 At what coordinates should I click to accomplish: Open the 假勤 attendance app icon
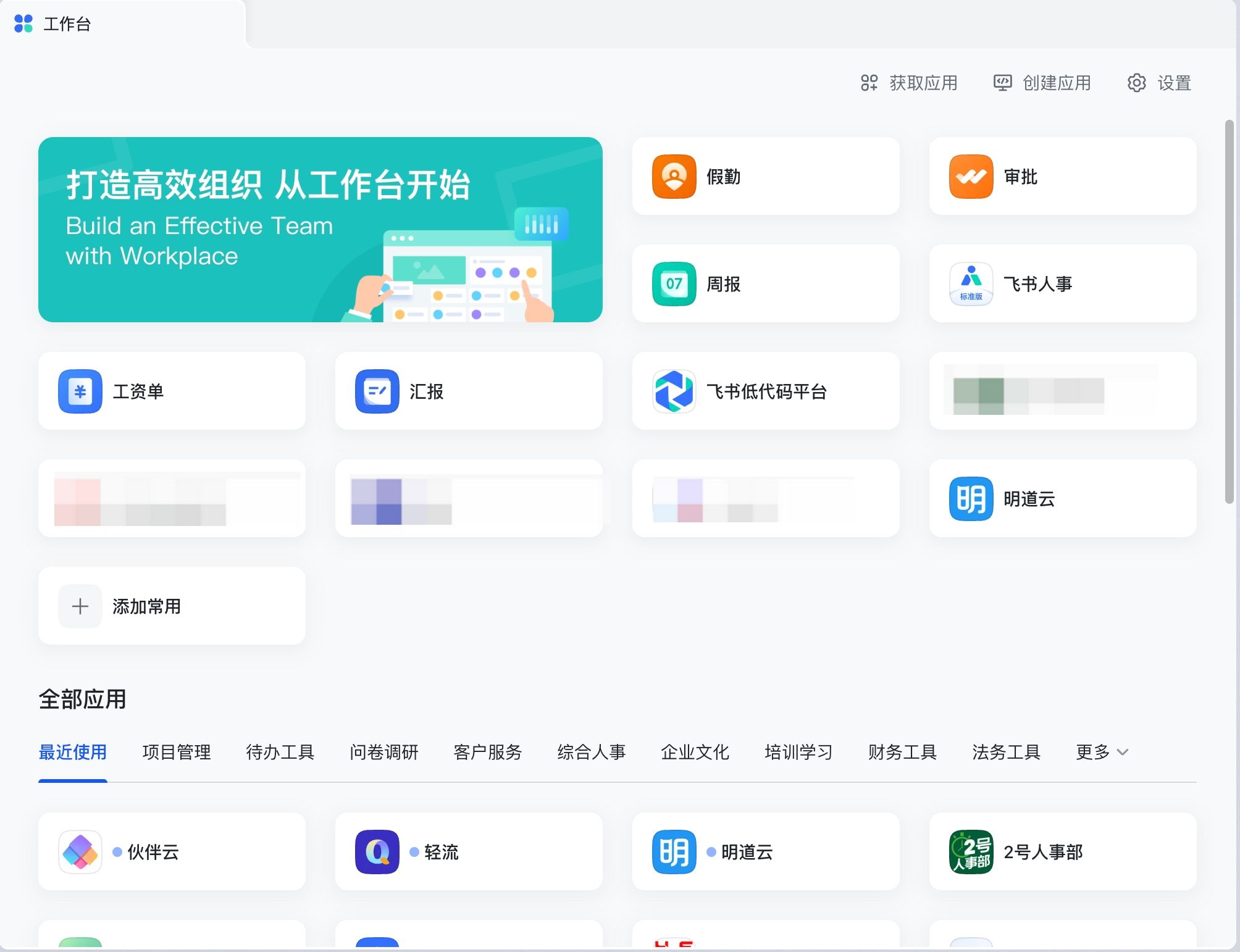pyautogui.click(x=674, y=177)
